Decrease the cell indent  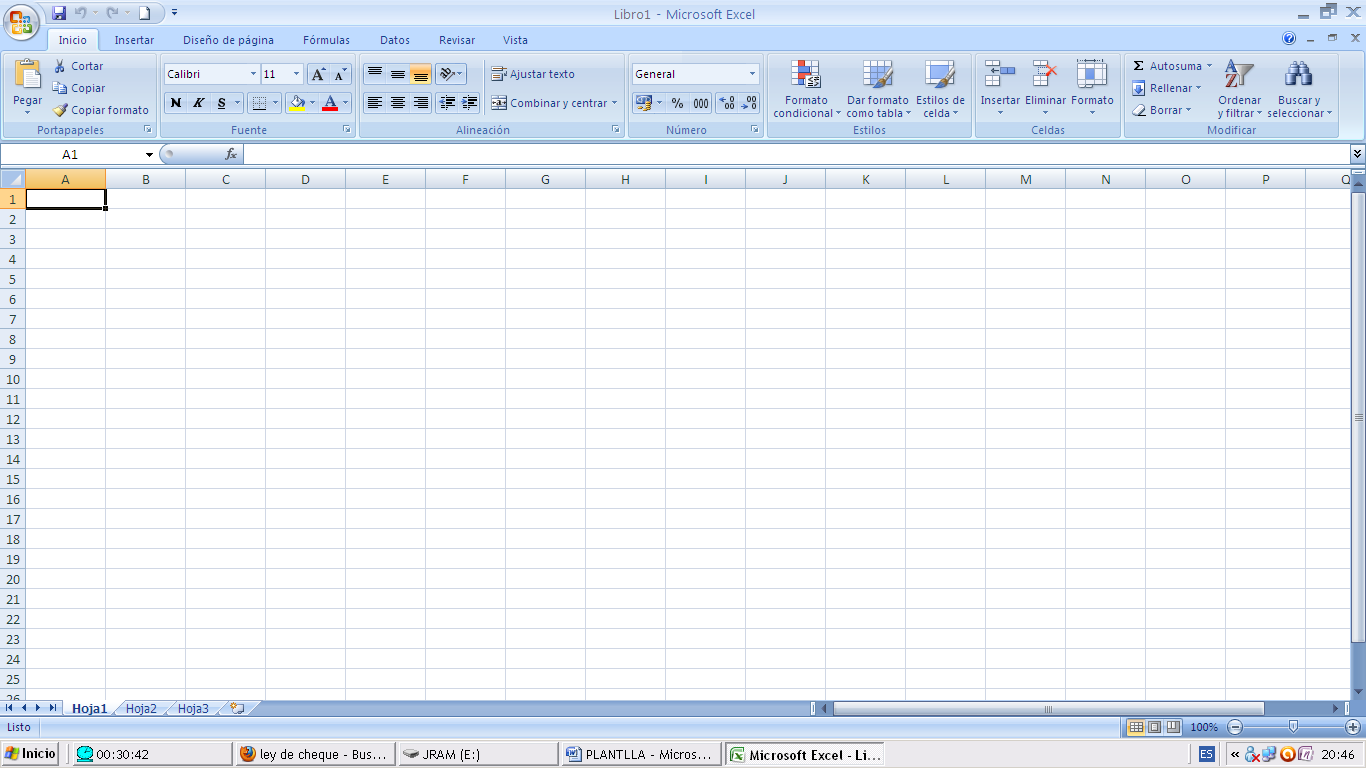pyautogui.click(x=447, y=102)
